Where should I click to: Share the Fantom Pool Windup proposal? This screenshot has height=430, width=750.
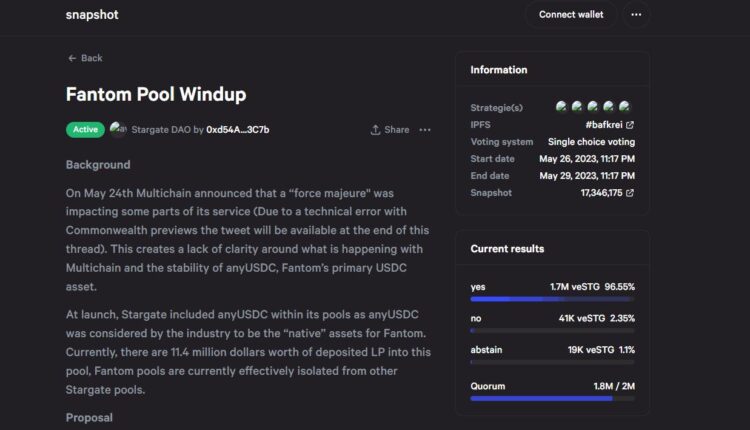coord(390,130)
